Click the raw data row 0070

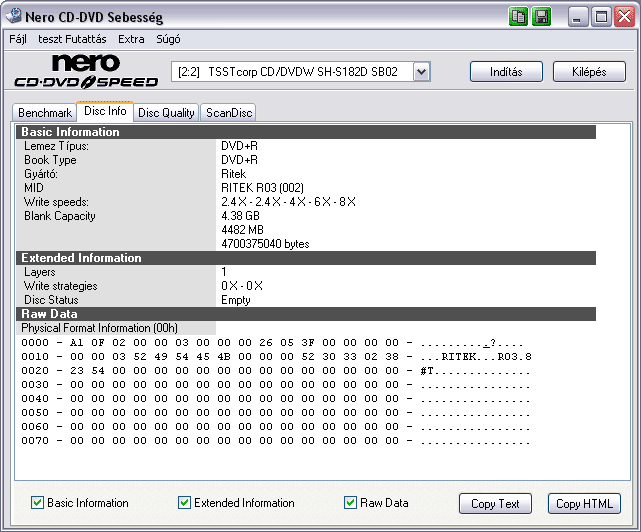[x=275, y=441]
